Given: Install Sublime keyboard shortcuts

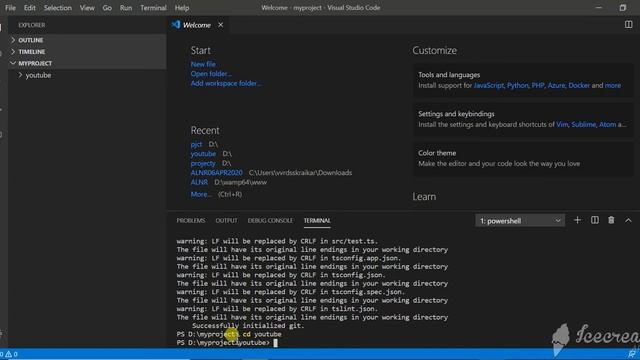Looking at the screenshot, I should (584, 124).
